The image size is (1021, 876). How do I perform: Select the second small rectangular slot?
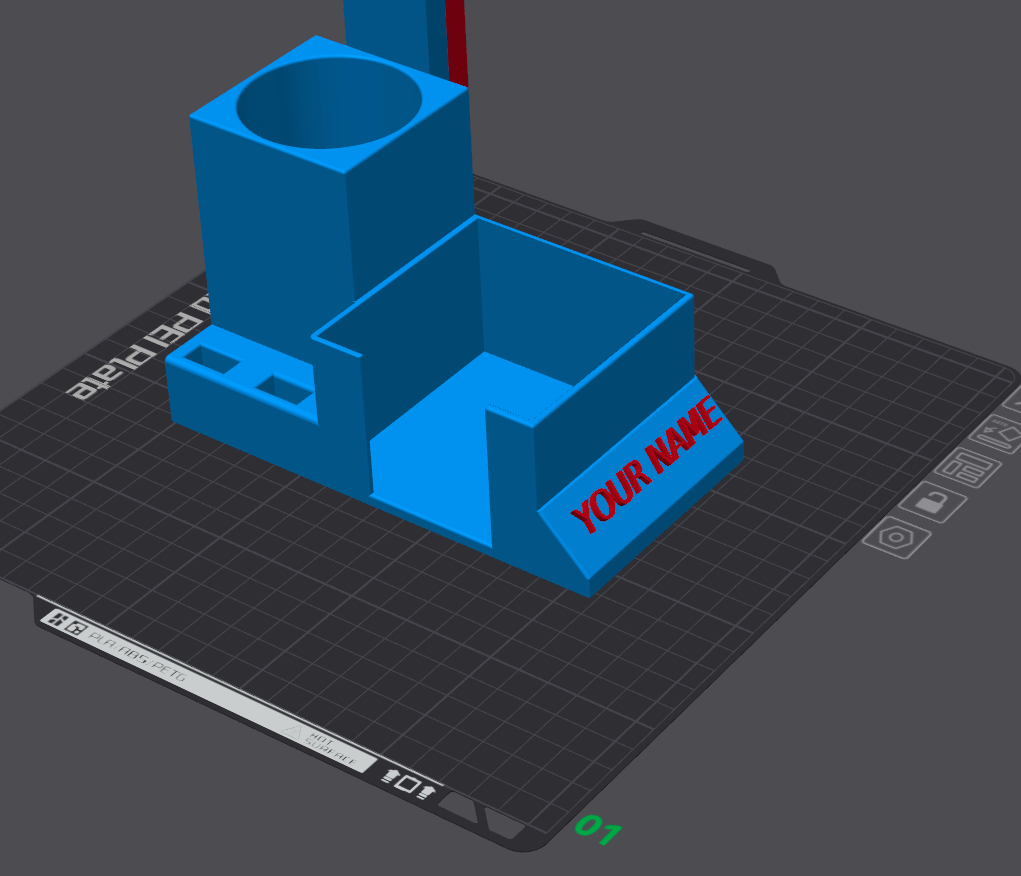(285, 388)
